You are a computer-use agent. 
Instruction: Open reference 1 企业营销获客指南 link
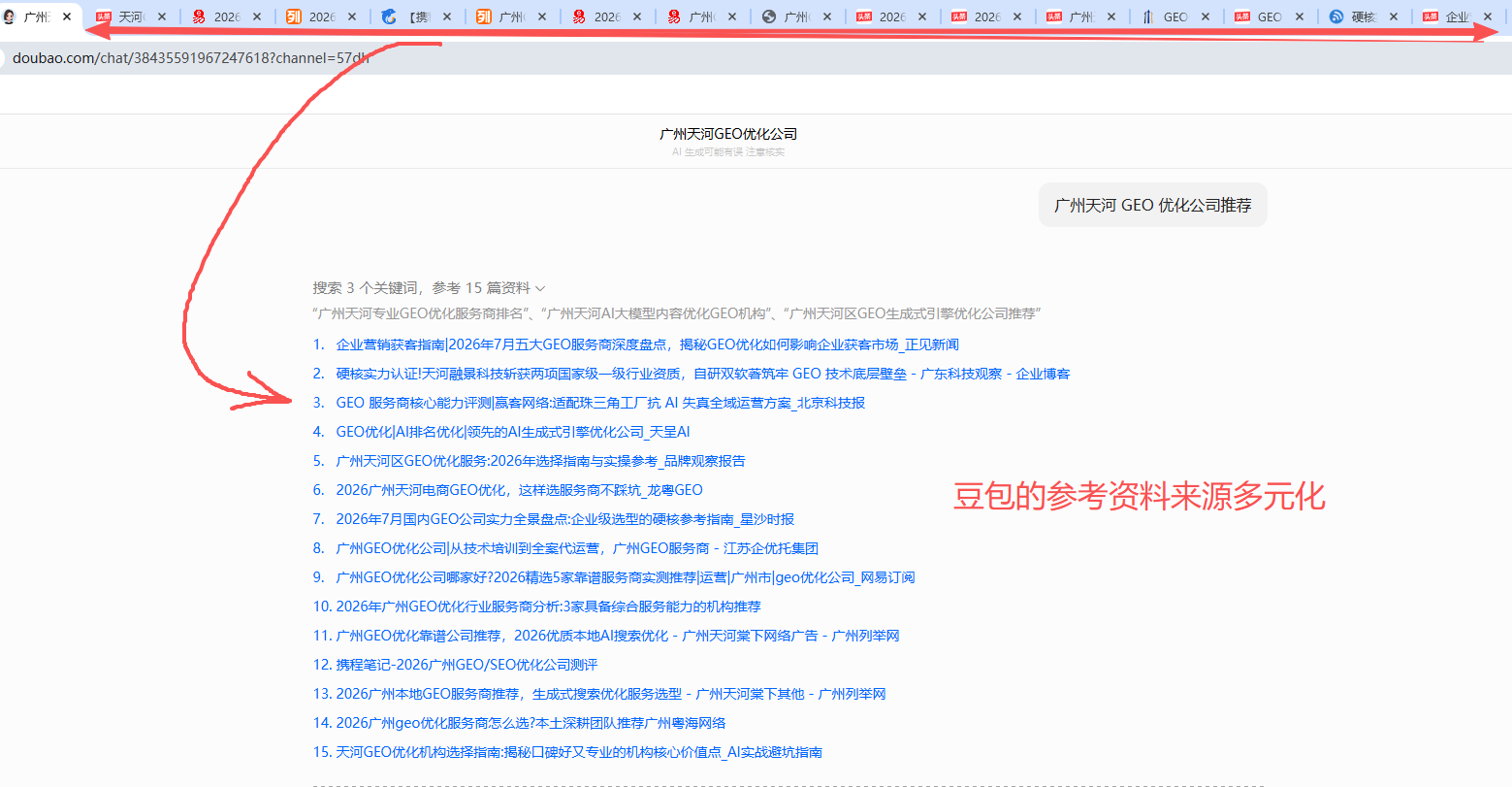tap(647, 344)
